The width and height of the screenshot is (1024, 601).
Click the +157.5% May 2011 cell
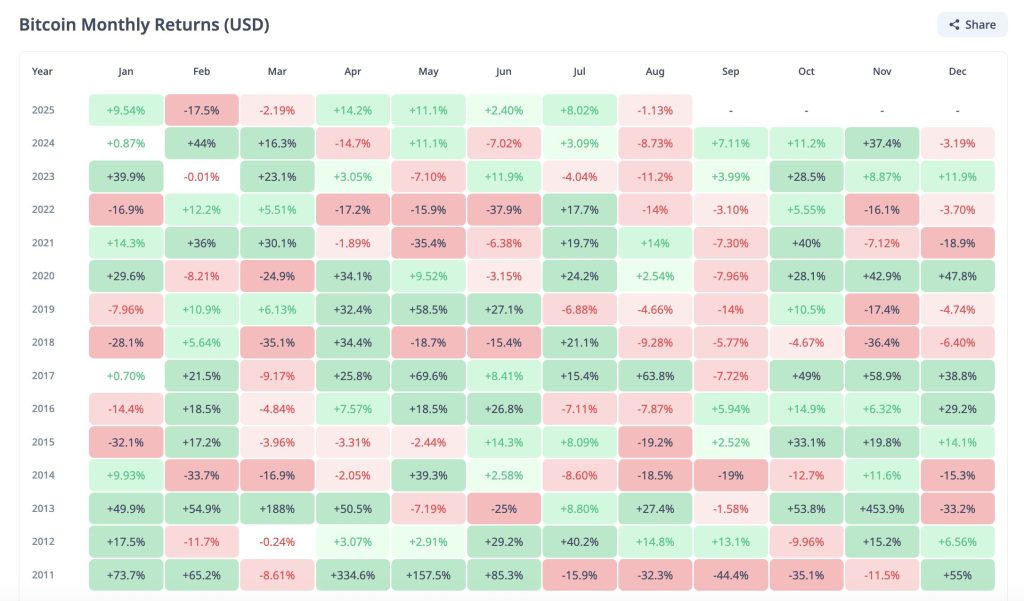tap(427, 575)
